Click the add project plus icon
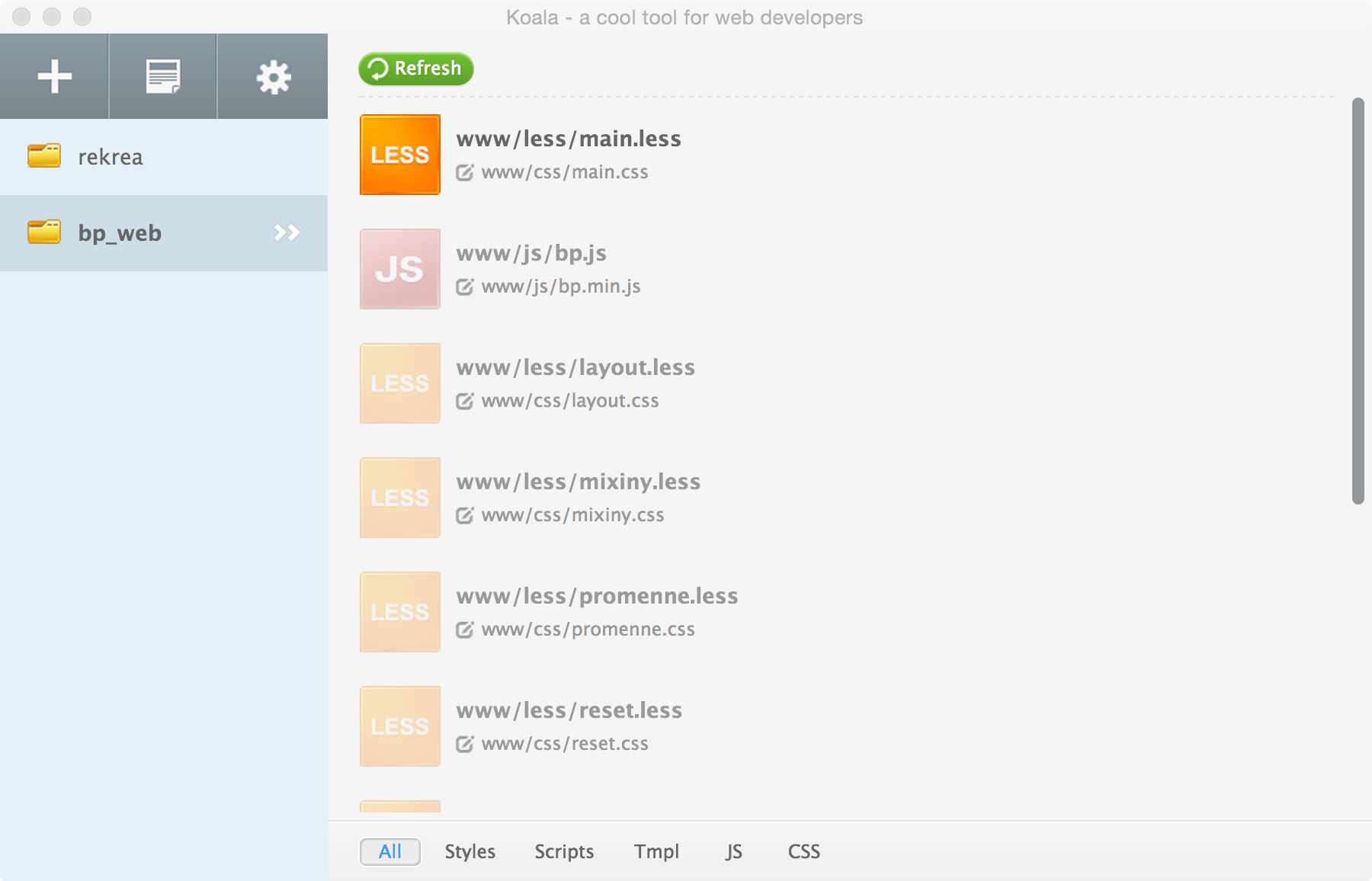This screenshot has width=1372, height=881. [x=54, y=76]
